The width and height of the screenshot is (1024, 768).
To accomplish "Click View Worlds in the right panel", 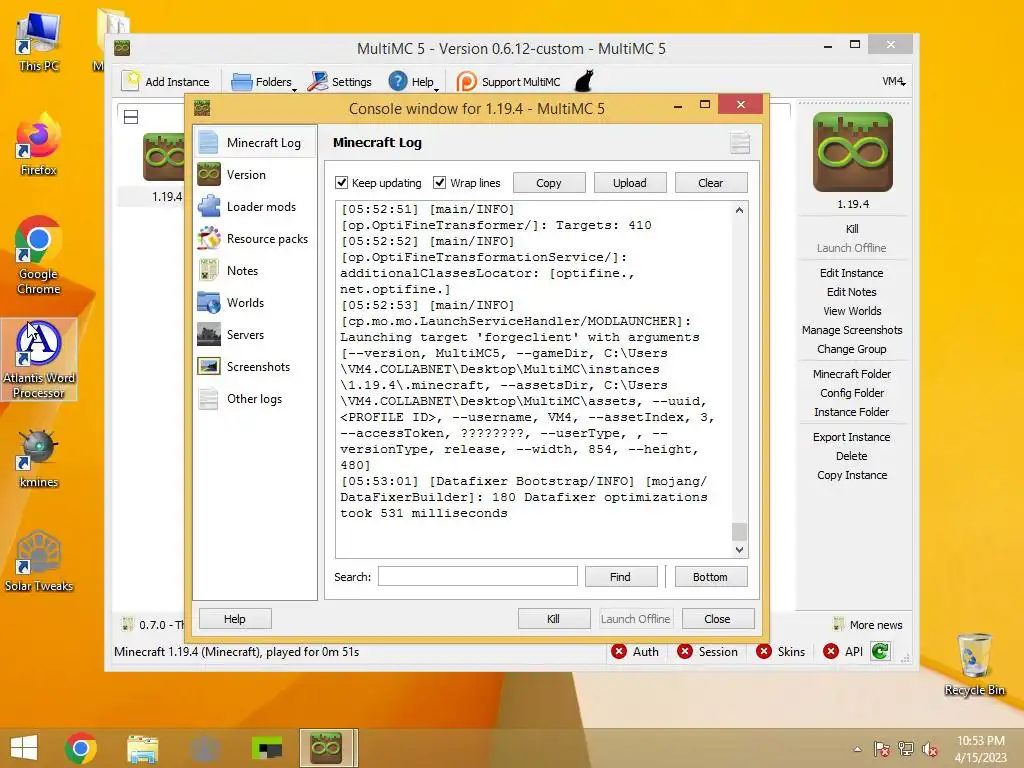I will coord(852,311).
